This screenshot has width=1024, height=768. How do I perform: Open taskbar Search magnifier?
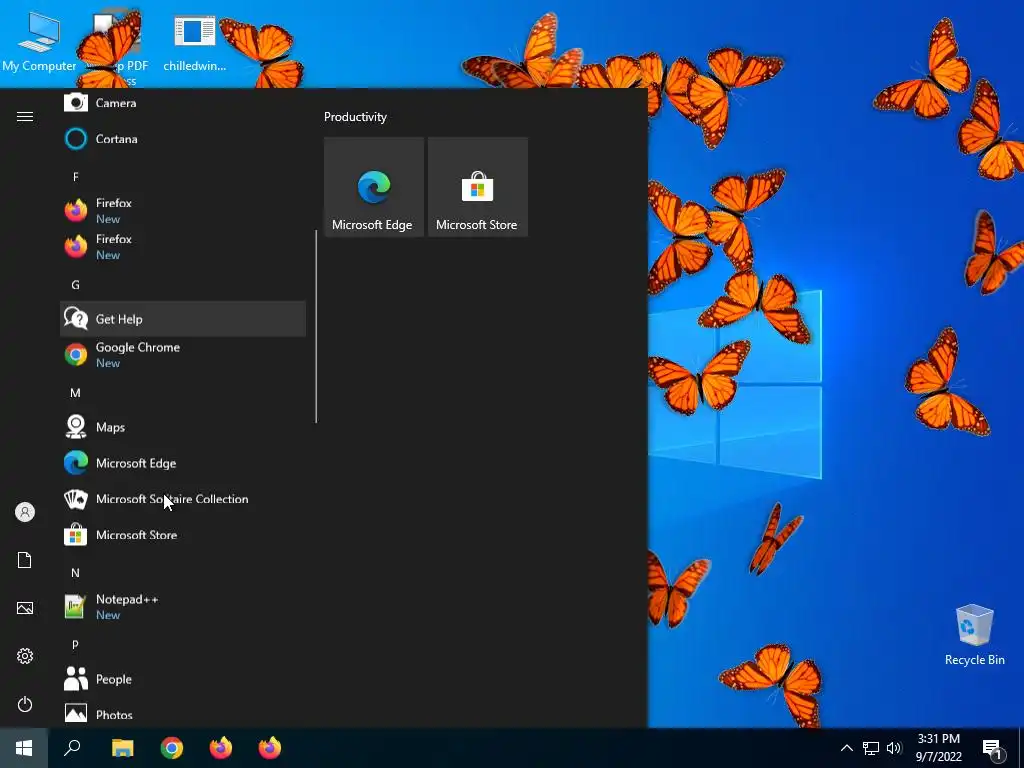click(72, 748)
